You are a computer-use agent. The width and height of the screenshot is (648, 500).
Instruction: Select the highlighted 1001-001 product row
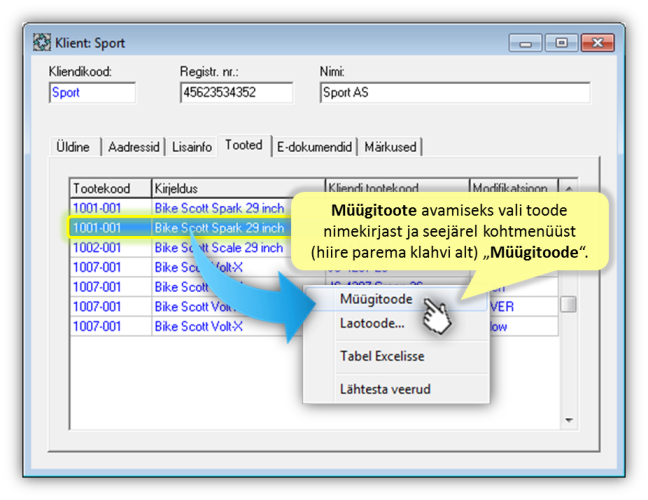[x=180, y=228]
